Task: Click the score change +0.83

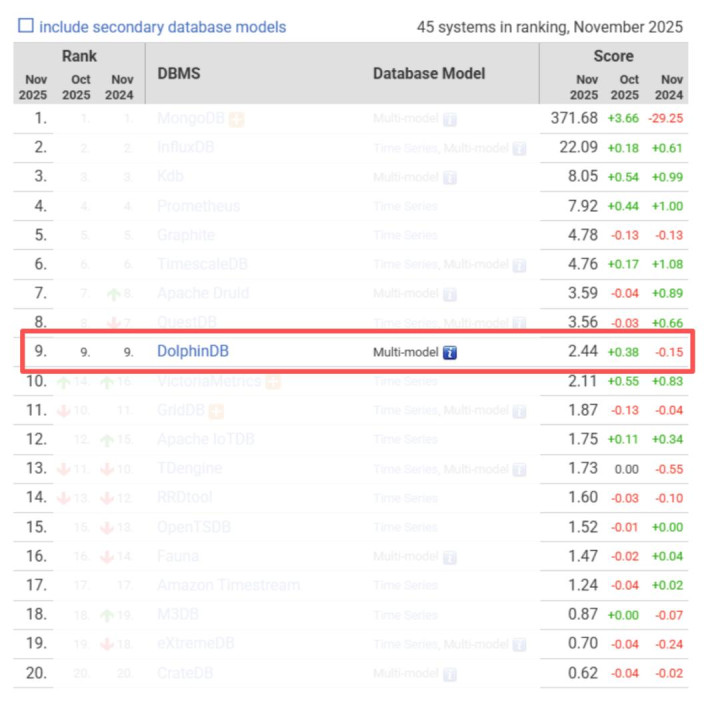Action: coord(668,381)
